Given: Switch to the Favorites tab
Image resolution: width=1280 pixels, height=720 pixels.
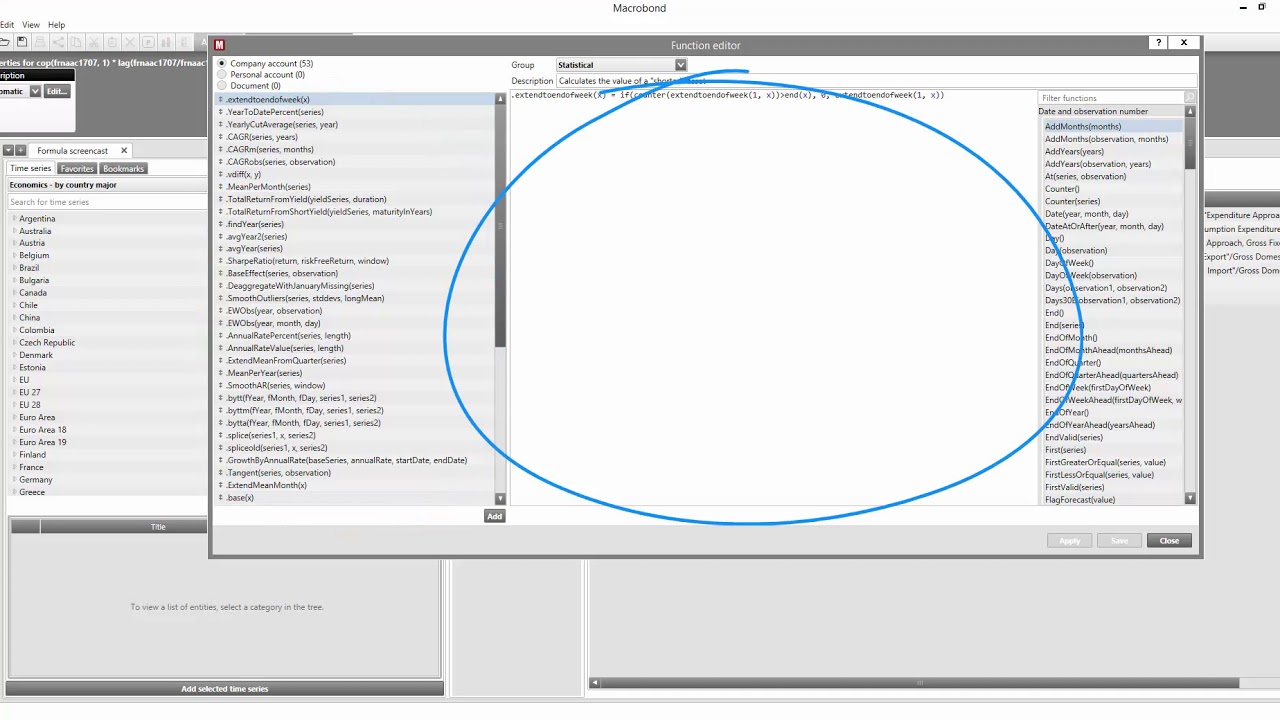Looking at the screenshot, I should 77,169.
